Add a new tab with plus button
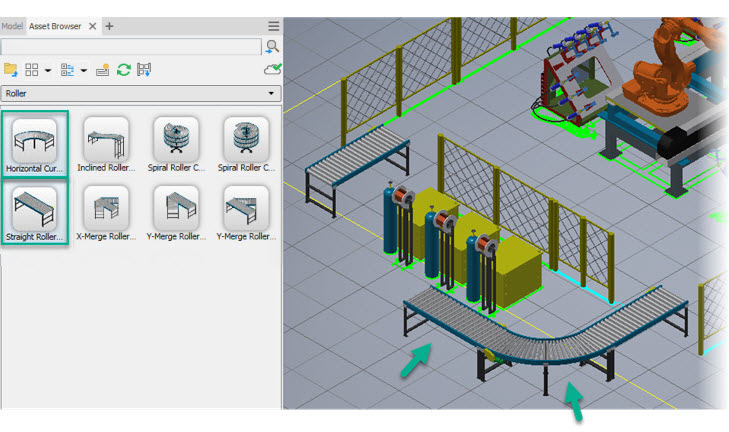Viewport: 729px width, 432px height. (109, 26)
